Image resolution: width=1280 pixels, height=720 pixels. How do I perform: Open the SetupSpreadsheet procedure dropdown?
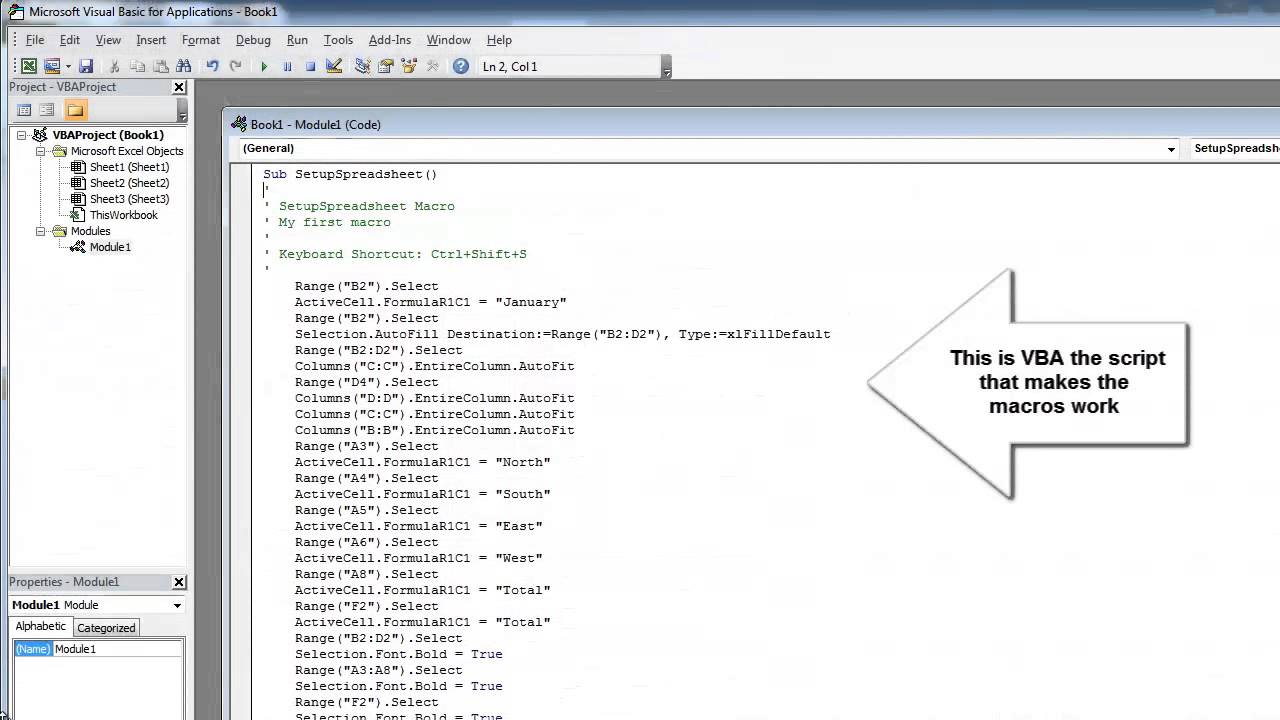1235,148
